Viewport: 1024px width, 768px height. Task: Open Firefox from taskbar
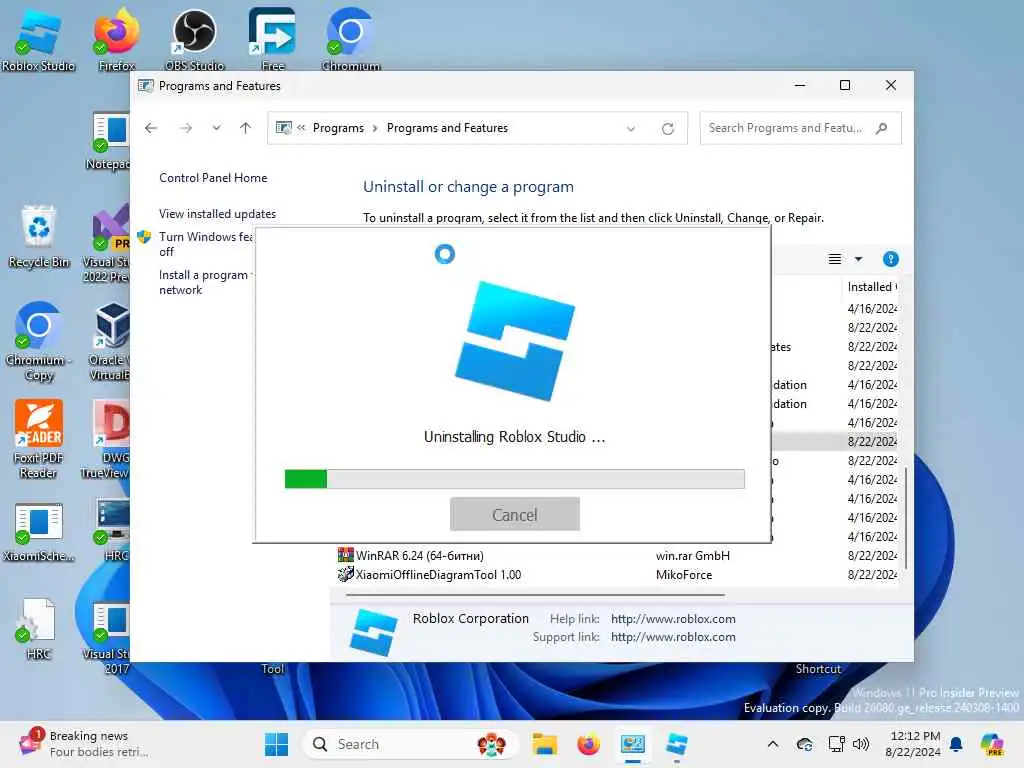[588, 744]
